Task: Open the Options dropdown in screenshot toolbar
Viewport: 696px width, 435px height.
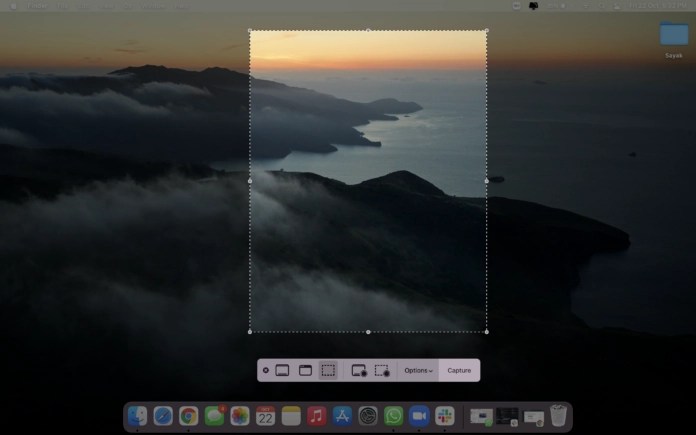Action: [x=418, y=370]
